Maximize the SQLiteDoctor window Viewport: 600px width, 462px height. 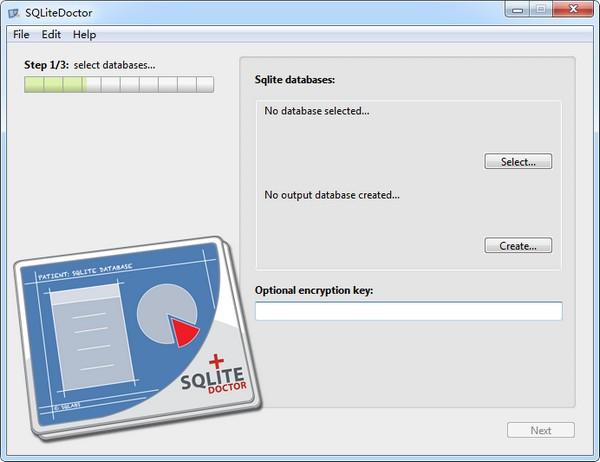click(x=541, y=9)
